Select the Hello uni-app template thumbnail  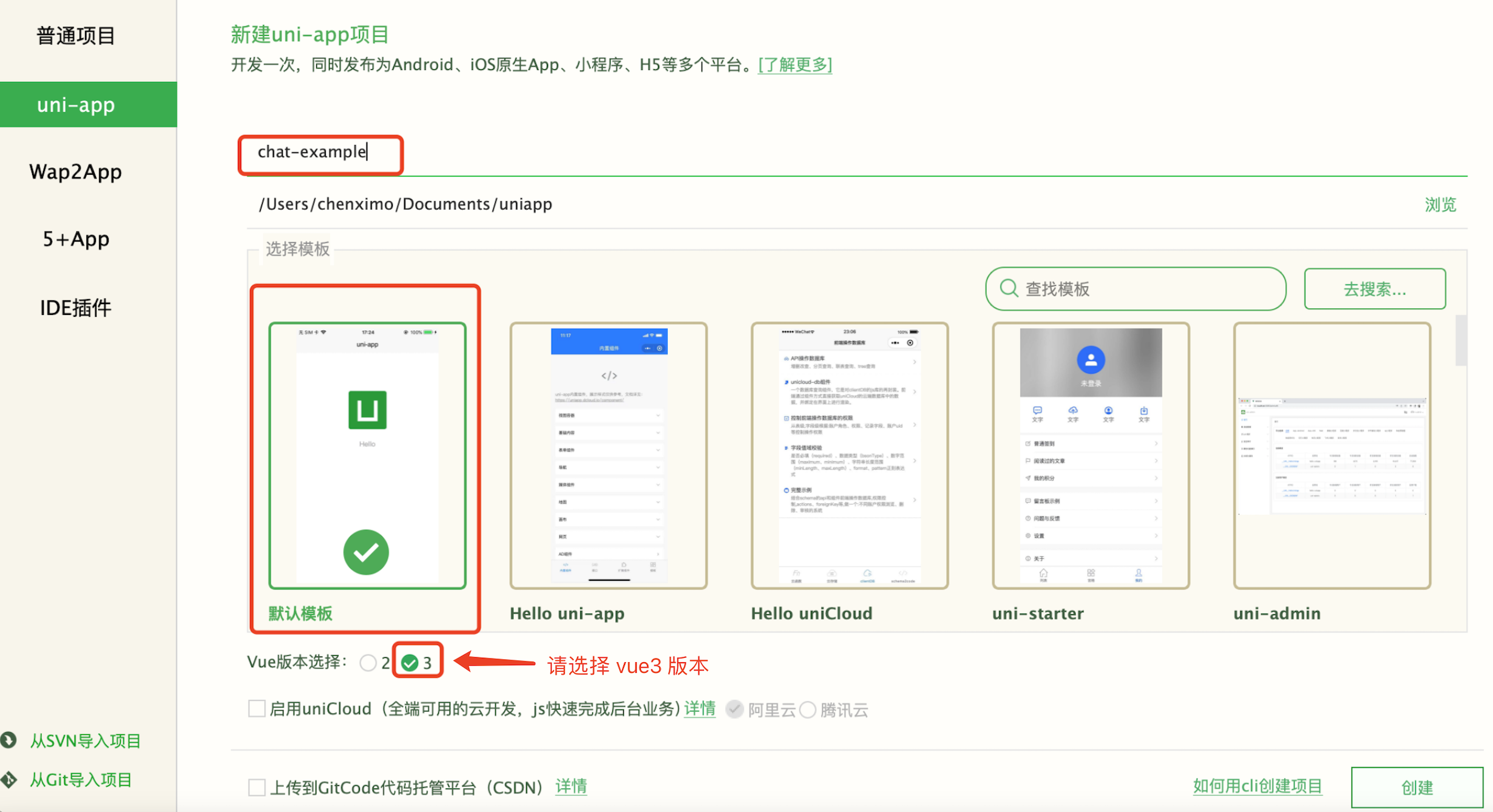point(608,455)
